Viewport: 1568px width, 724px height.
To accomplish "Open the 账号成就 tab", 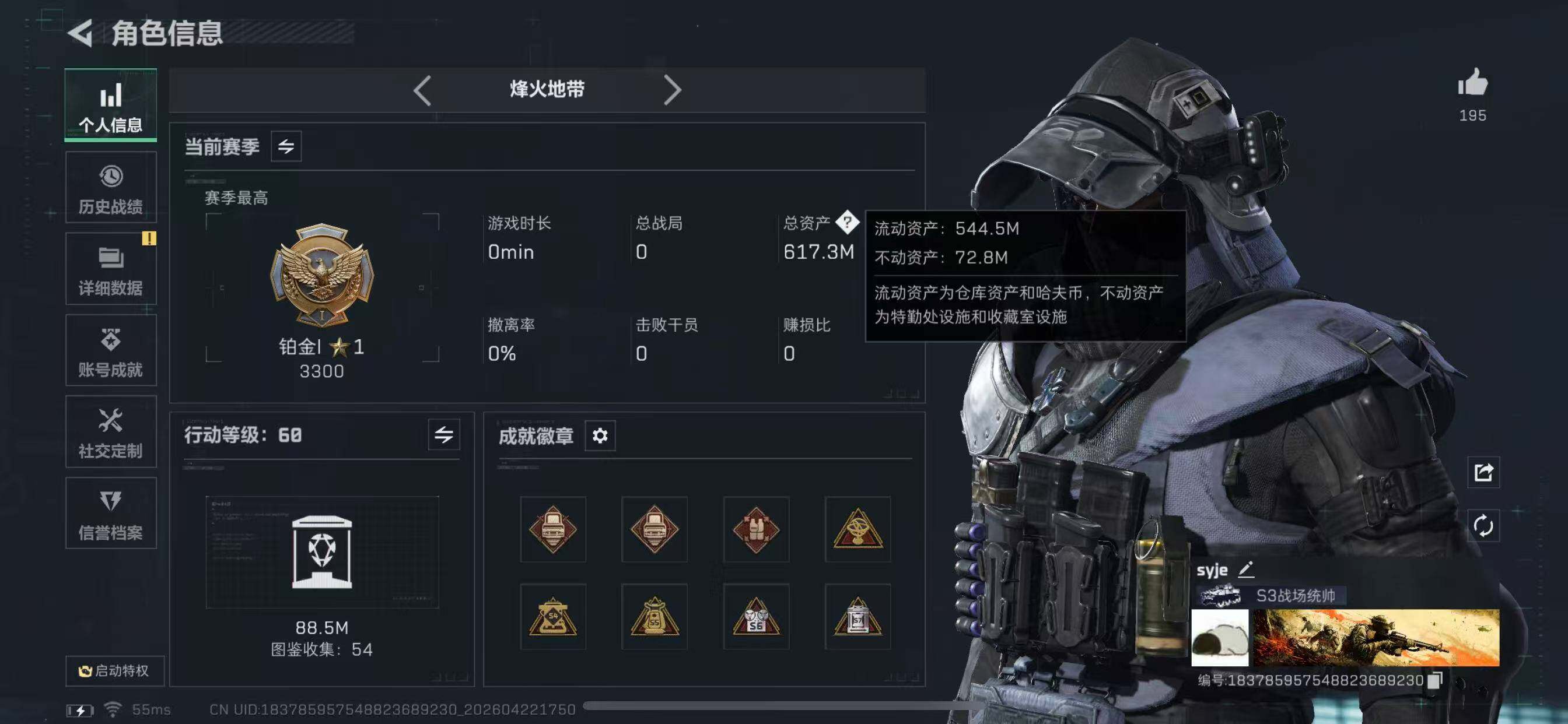I will click(111, 350).
